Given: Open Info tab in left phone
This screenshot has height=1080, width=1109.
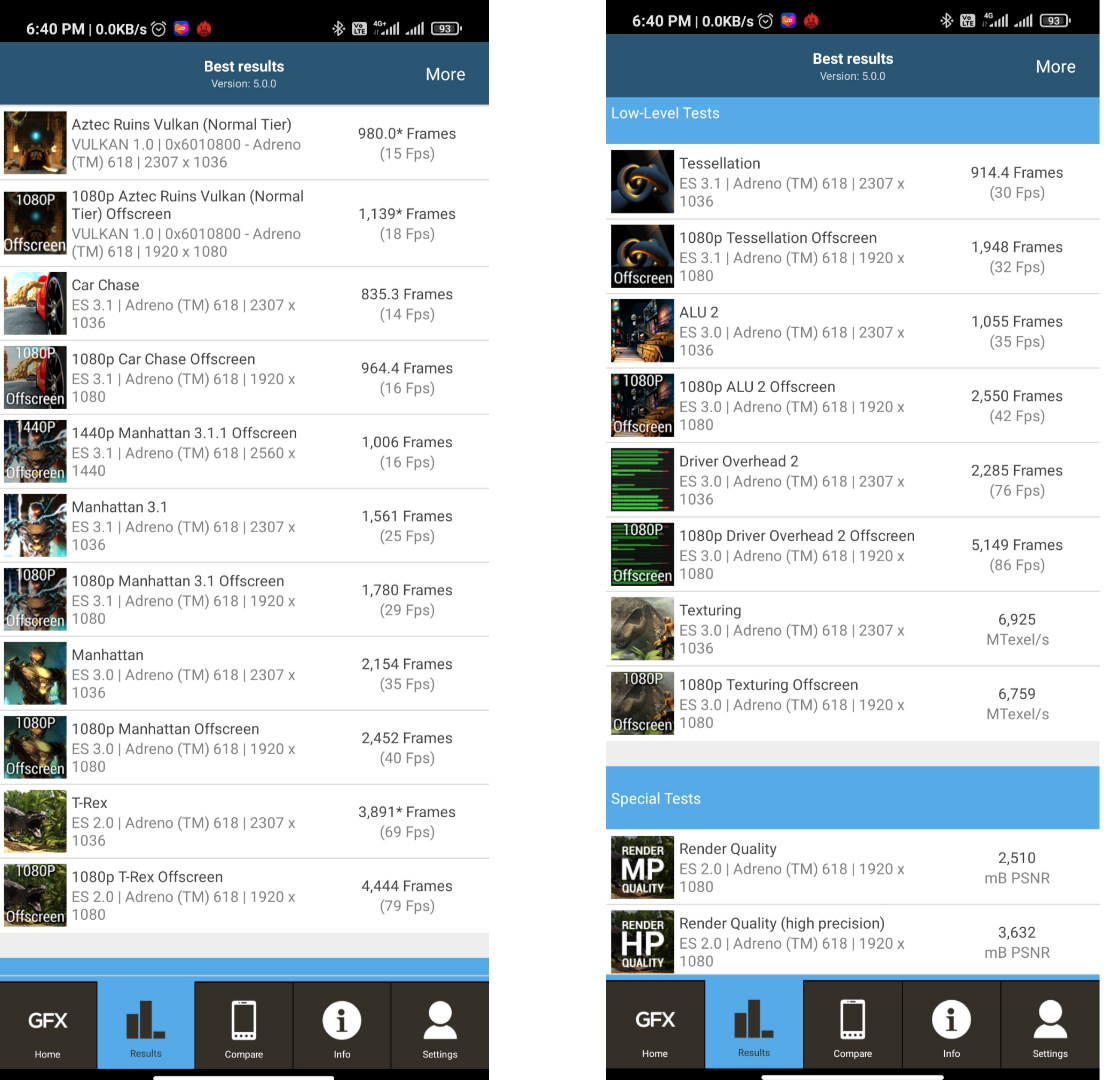Looking at the screenshot, I should click(x=342, y=1025).
